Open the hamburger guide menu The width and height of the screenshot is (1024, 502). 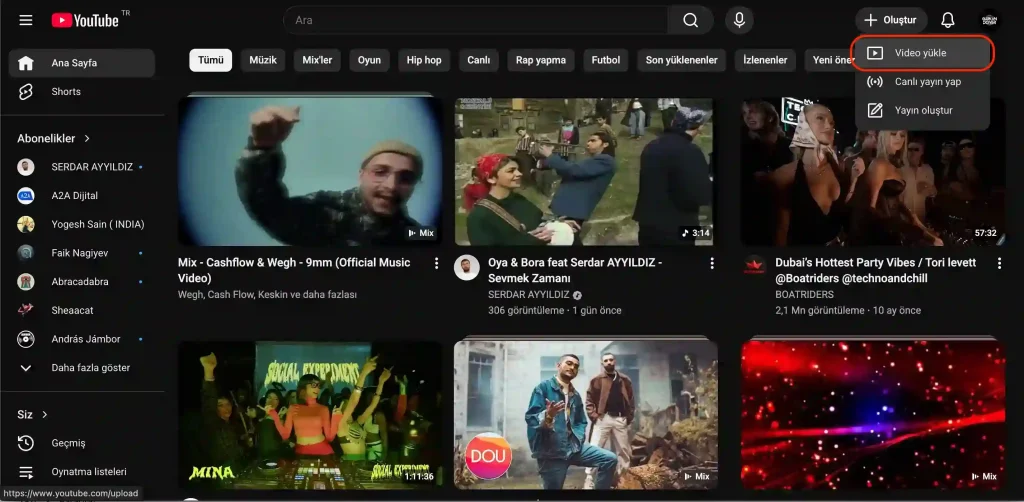click(x=26, y=20)
